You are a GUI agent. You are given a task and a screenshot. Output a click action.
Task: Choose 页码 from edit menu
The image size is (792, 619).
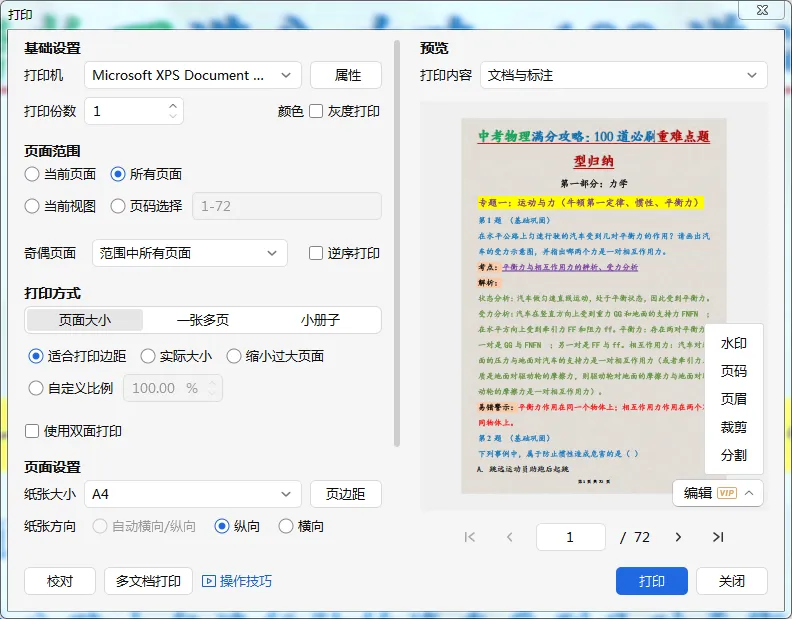[x=733, y=371]
